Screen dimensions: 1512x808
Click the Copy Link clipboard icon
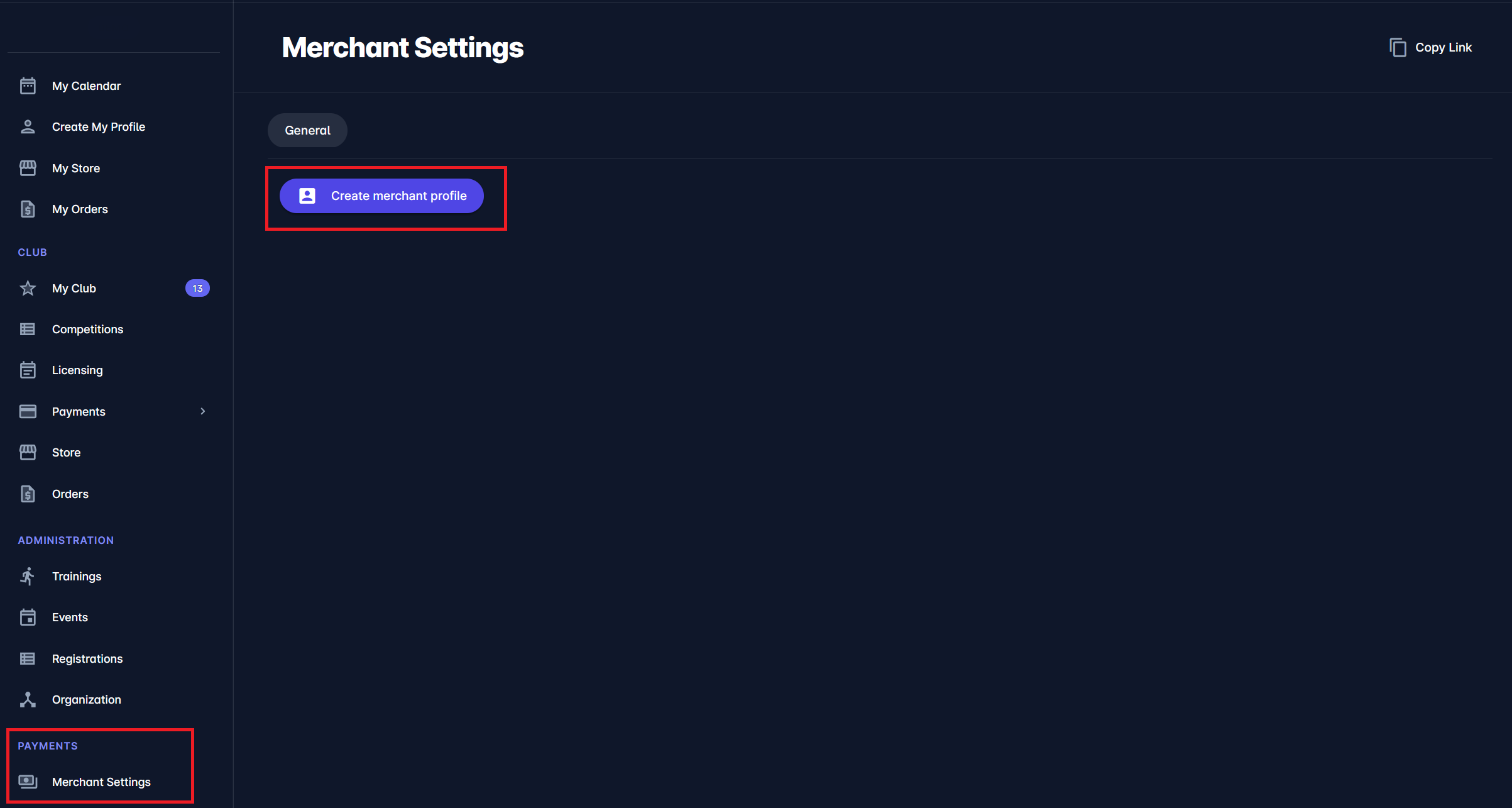tap(1398, 48)
